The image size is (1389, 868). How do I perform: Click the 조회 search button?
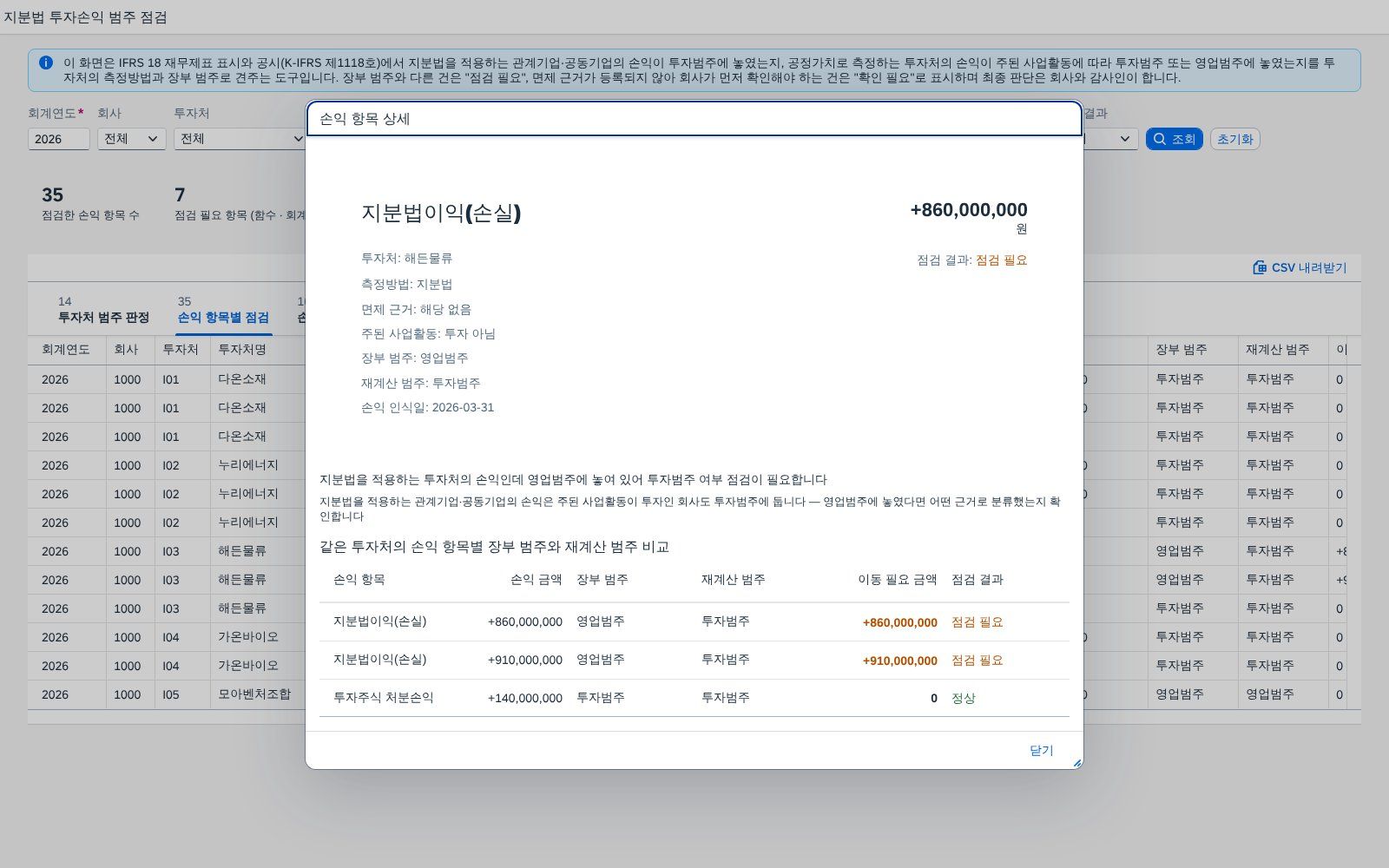coord(1174,139)
